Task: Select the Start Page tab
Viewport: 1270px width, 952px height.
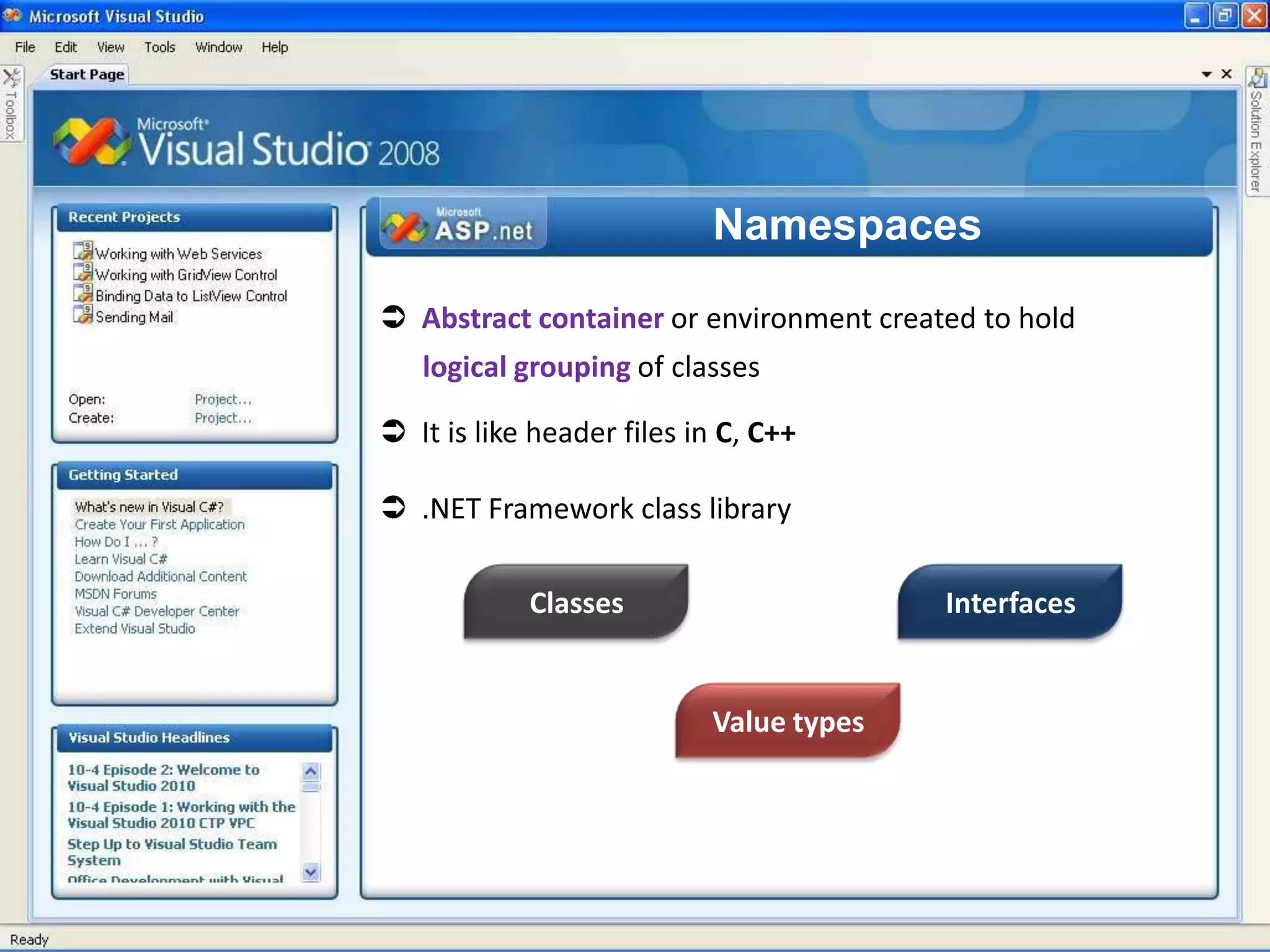Action: point(87,74)
